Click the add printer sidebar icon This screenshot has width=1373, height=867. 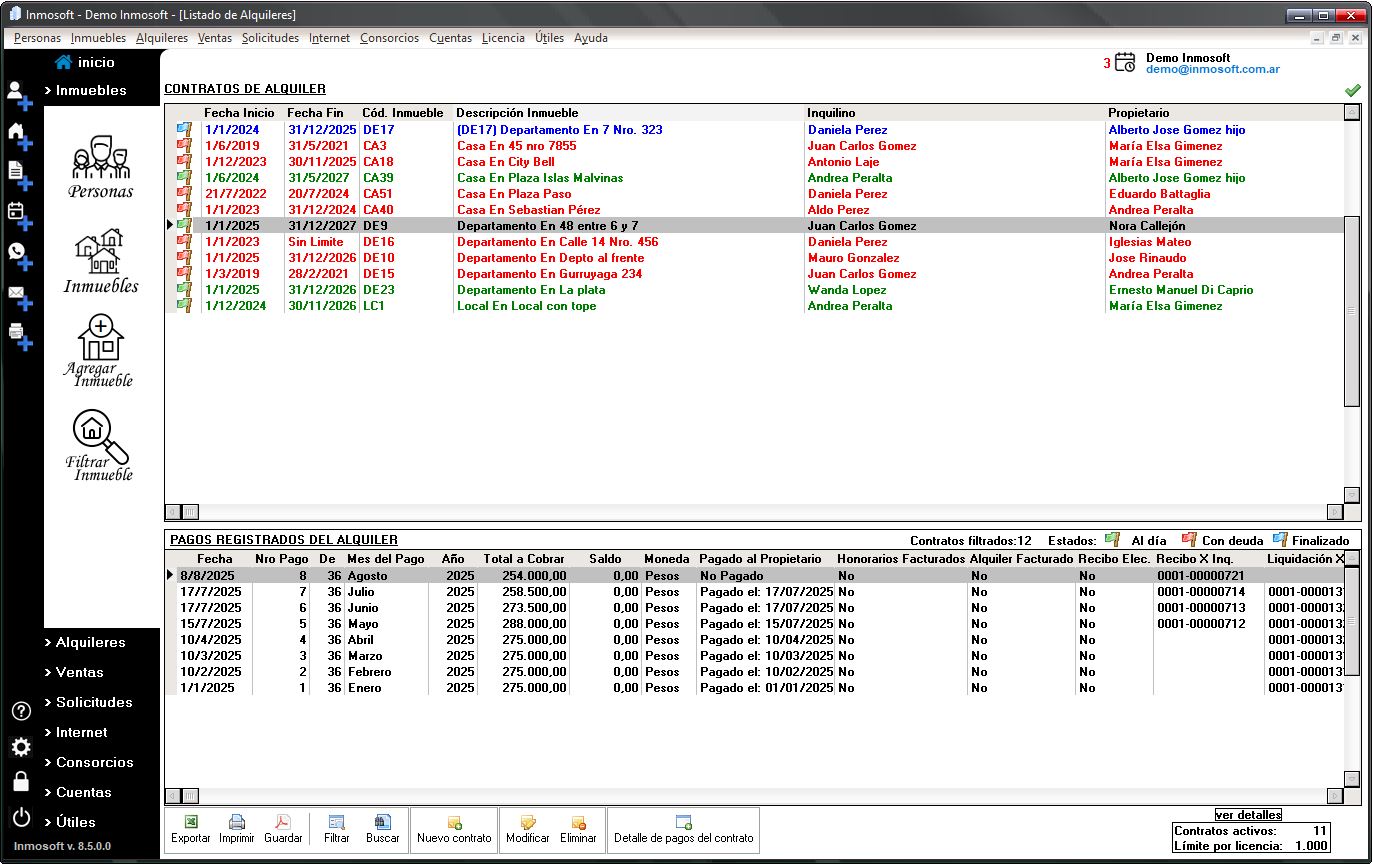[x=20, y=336]
